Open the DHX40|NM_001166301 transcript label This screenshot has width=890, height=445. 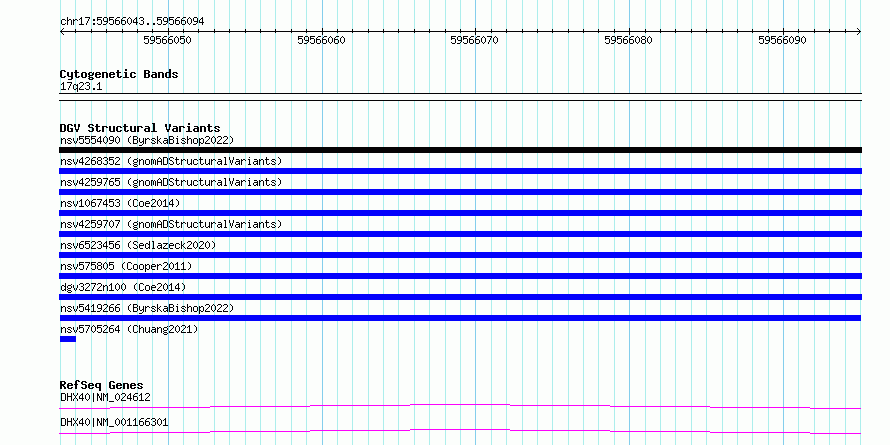point(114,423)
